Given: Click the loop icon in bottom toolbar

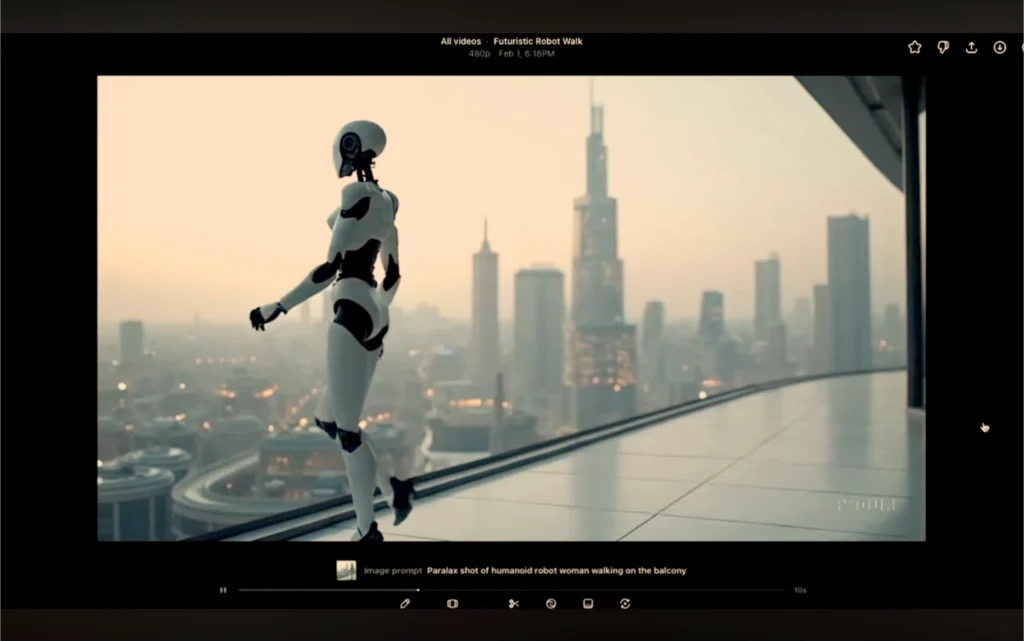Looking at the screenshot, I should tap(625, 604).
